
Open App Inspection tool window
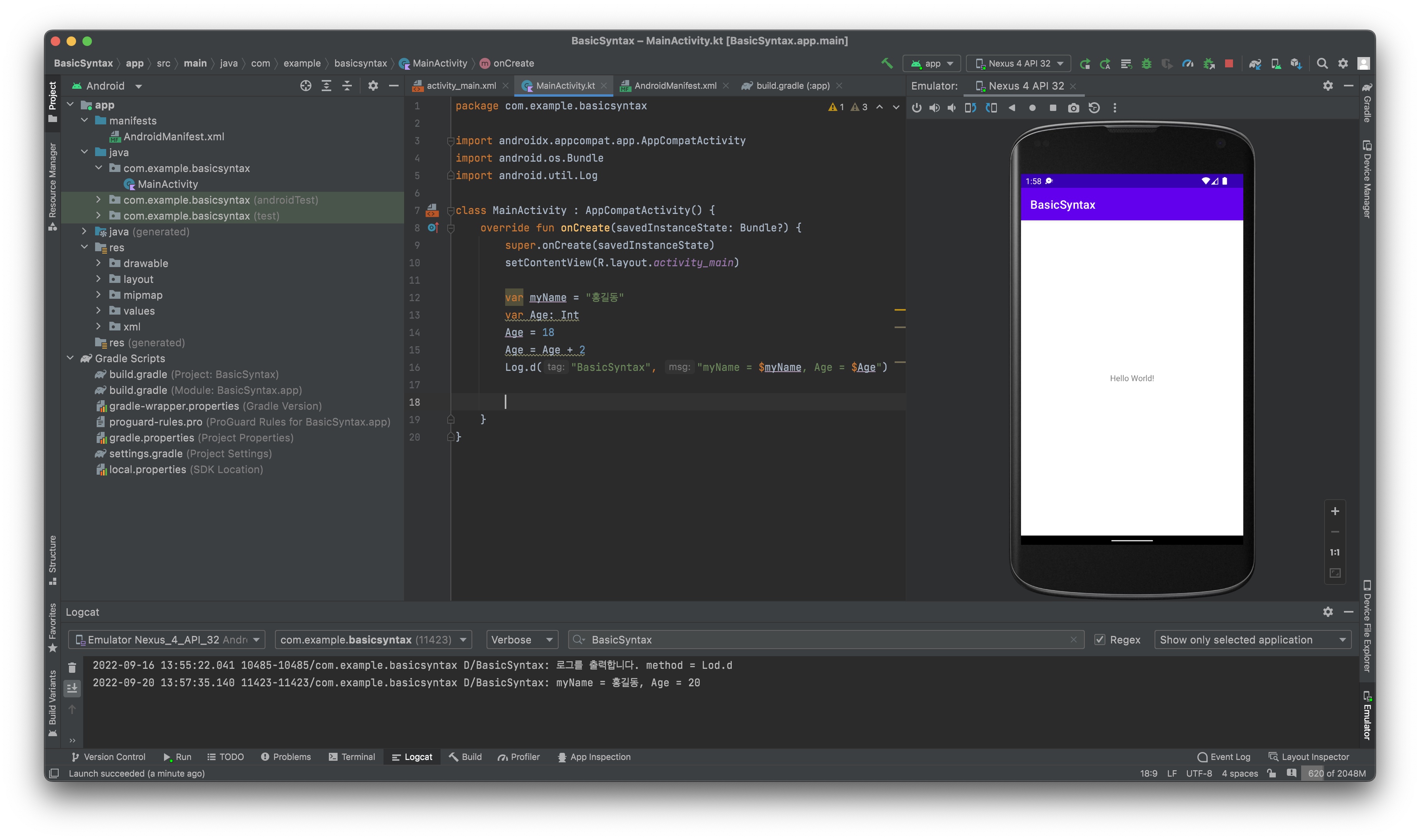594,757
